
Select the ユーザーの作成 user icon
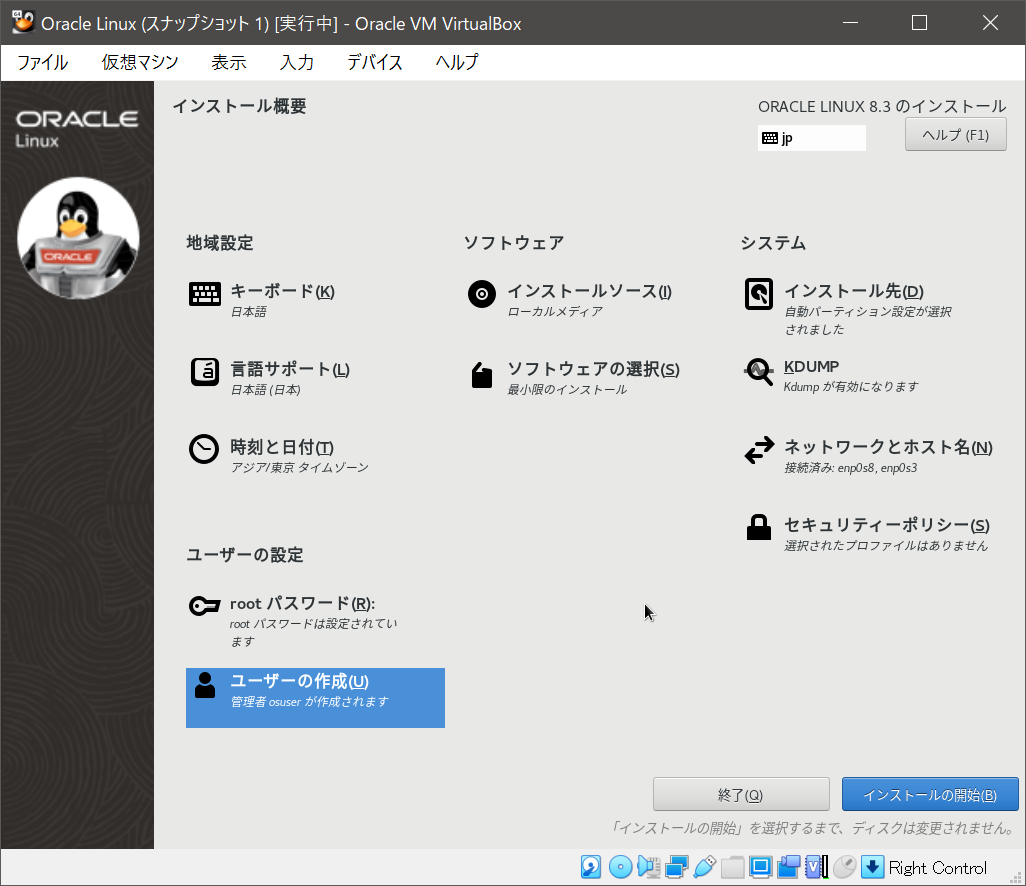(205, 685)
